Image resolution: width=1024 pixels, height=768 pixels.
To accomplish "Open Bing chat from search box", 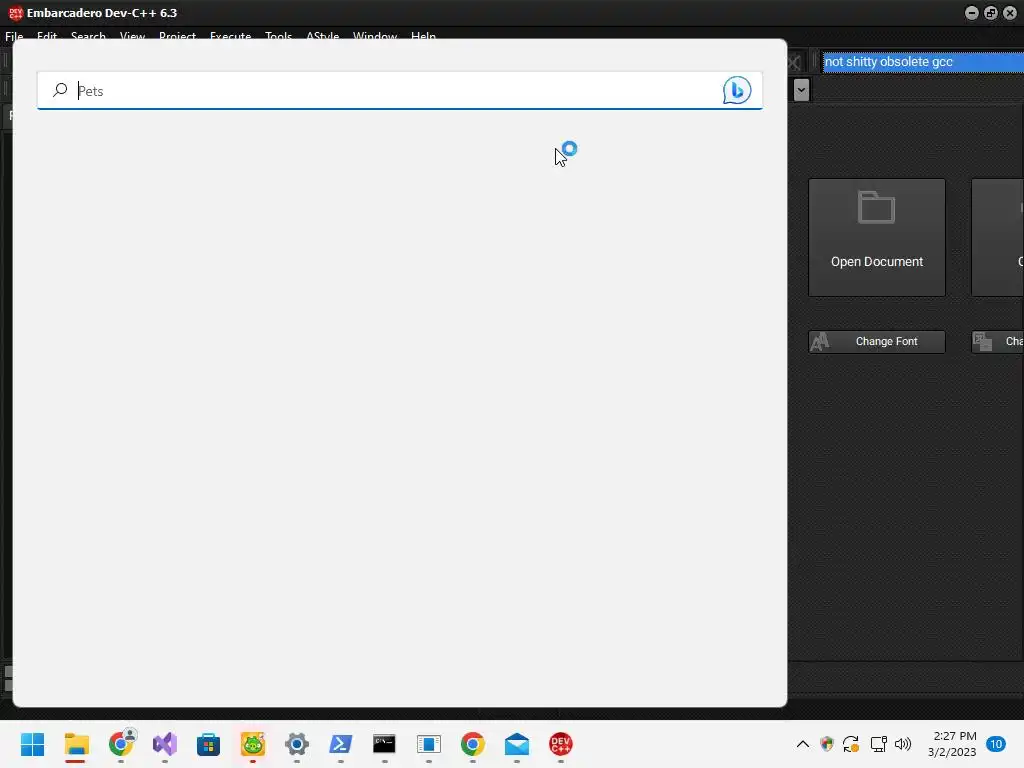I will tap(737, 90).
